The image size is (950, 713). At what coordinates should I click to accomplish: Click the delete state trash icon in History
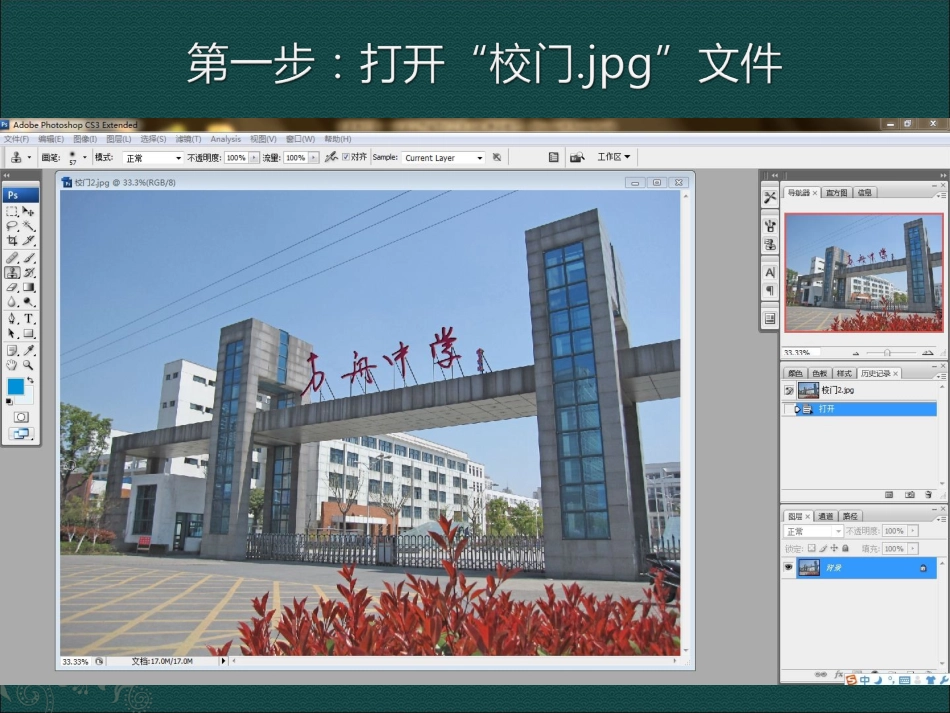coord(928,495)
